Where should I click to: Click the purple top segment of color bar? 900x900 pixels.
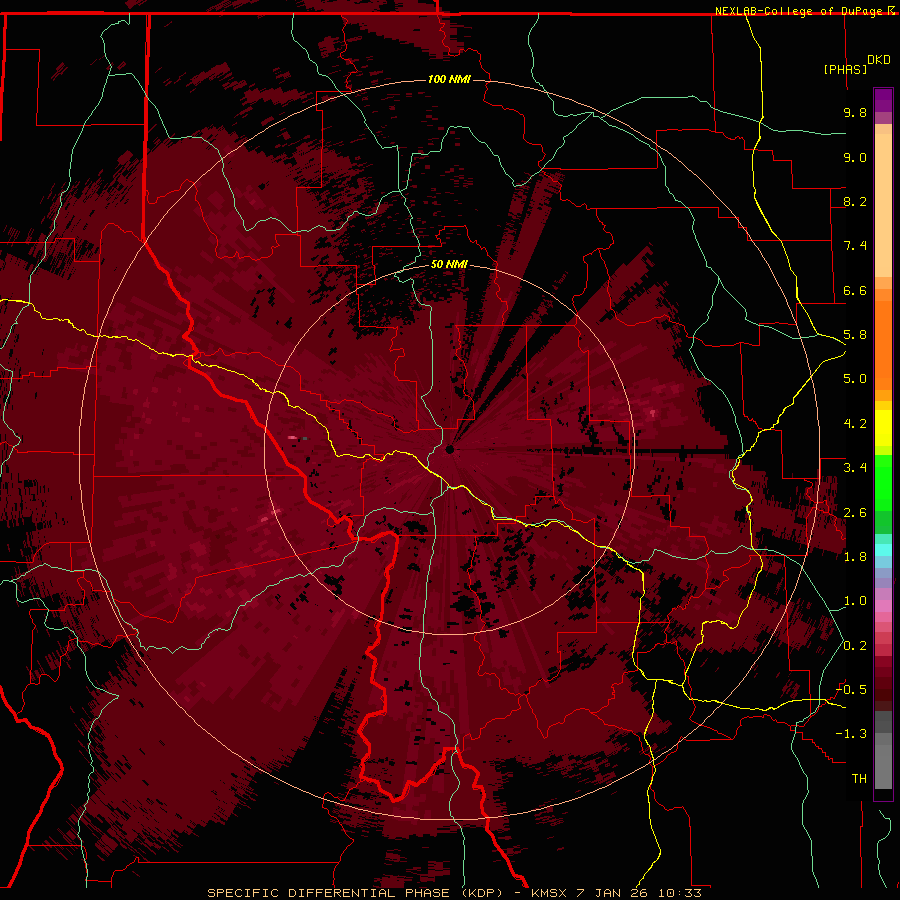[x=883, y=100]
